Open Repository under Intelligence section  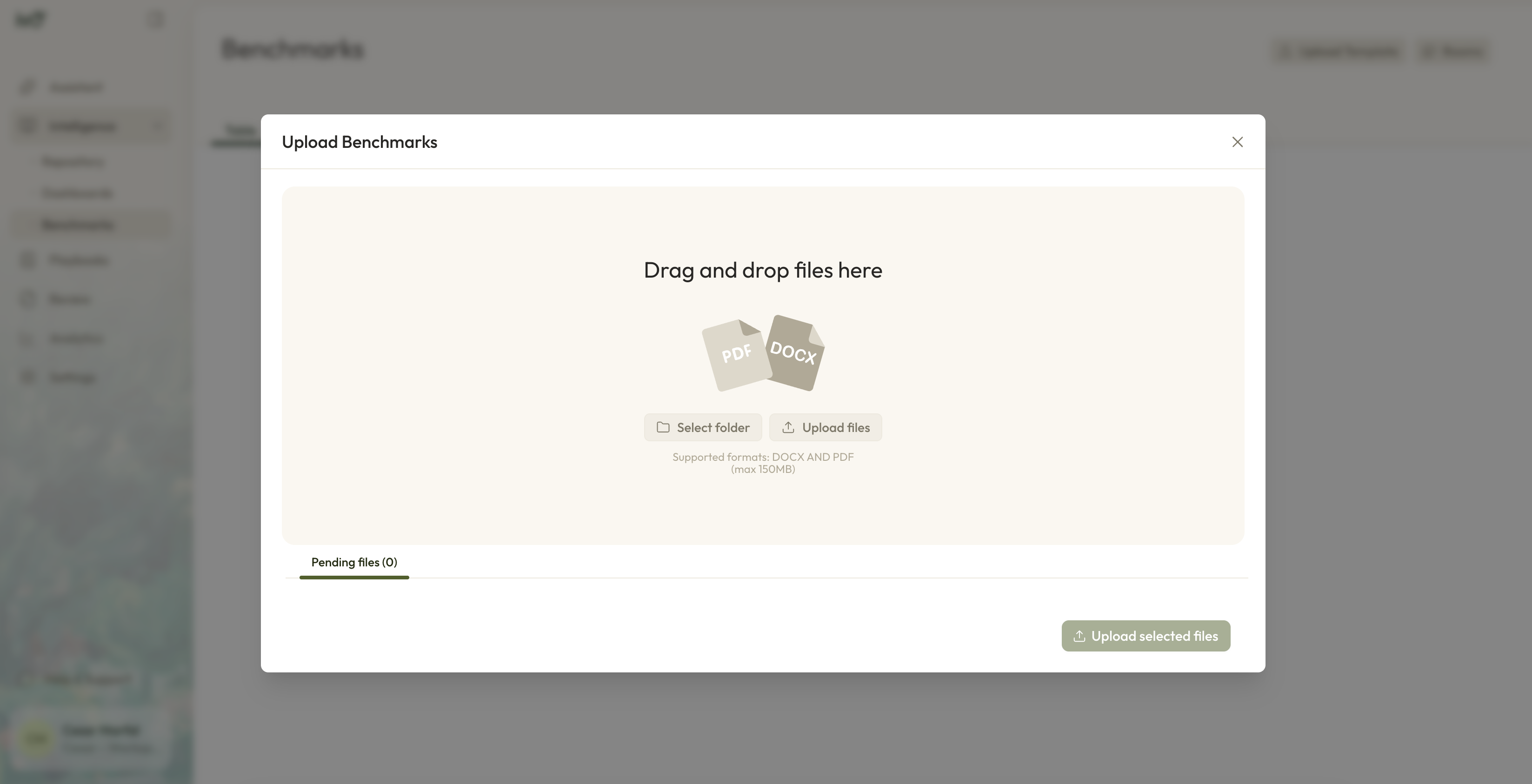(x=73, y=162)
